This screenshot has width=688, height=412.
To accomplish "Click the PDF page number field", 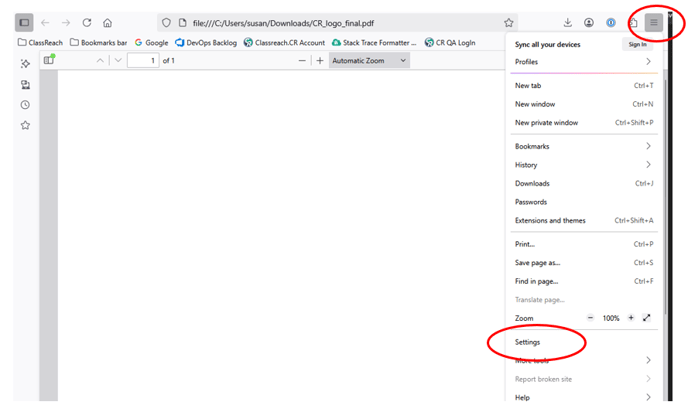I will 143,61.
